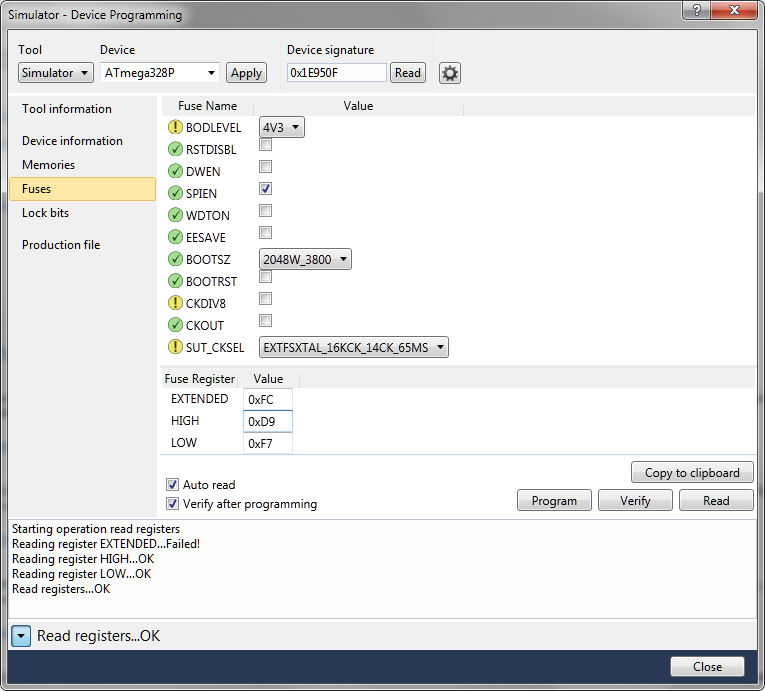Click the Verify button

[635, 500]
